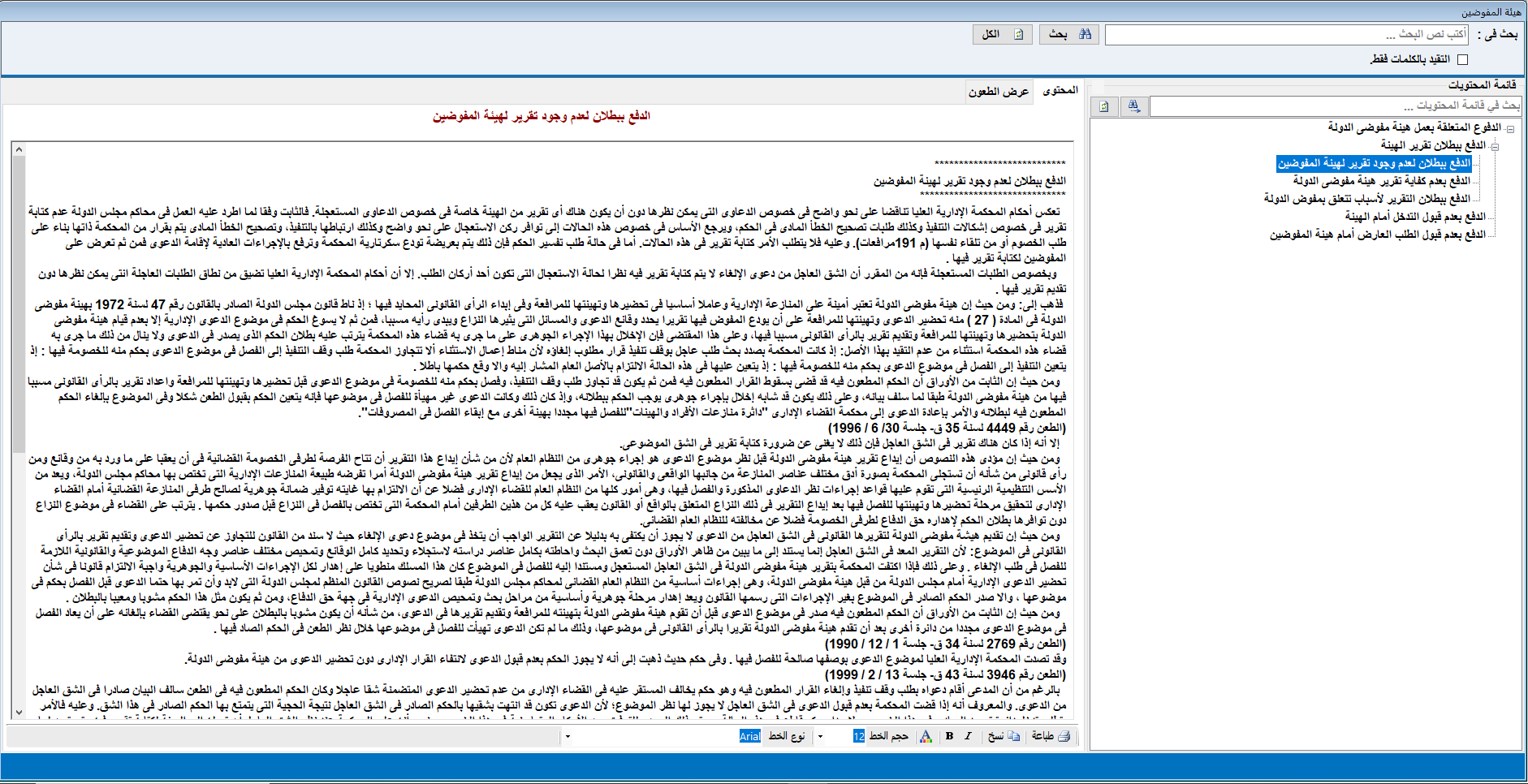Select tree root الدفوع المتعلقة بعمل هيئة مفوضى الدولة

point(1414,127)
